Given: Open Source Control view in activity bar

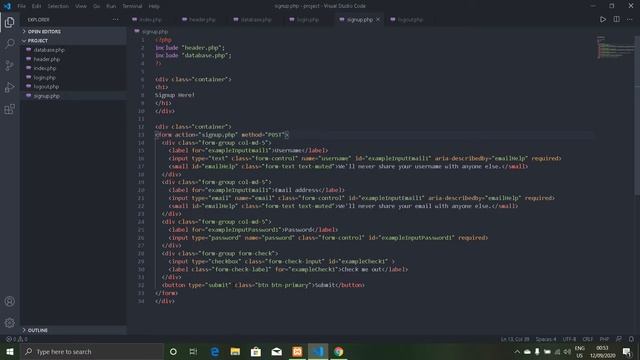Looking at the screenshot, I should click(9, 65).
